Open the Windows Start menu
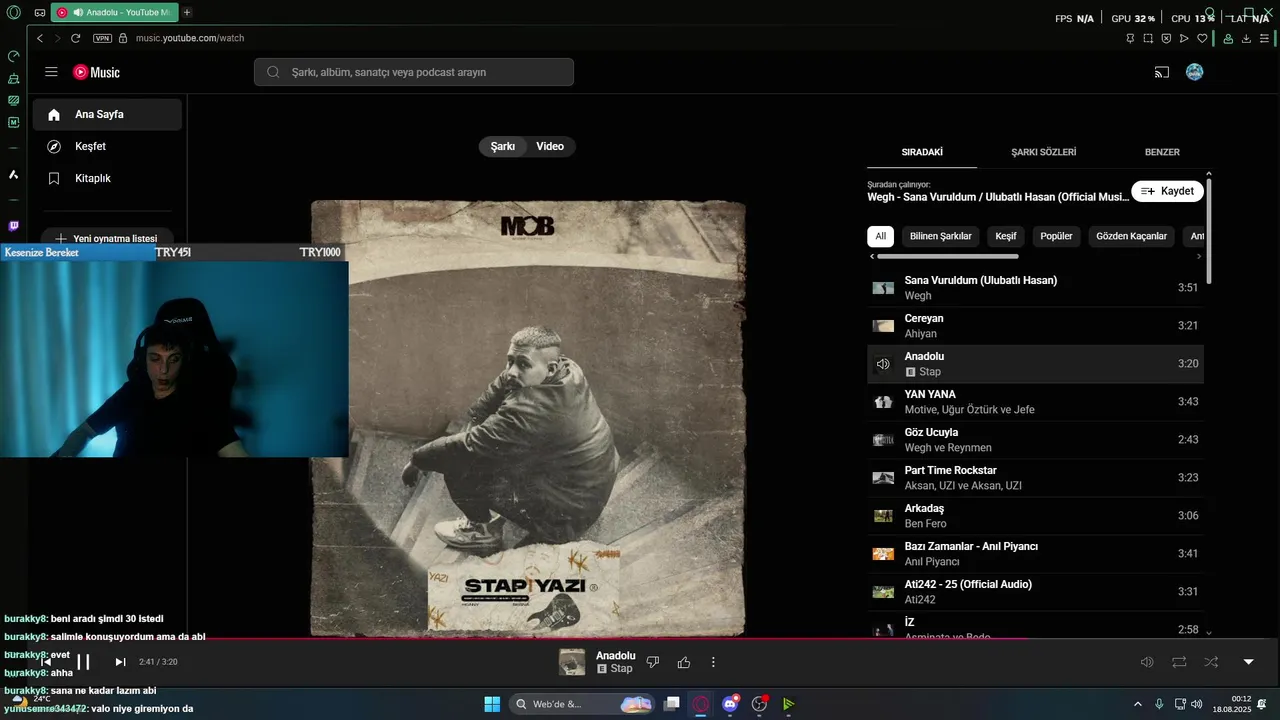This screenshot has width=1280, height=720. [x=492, y=704]
